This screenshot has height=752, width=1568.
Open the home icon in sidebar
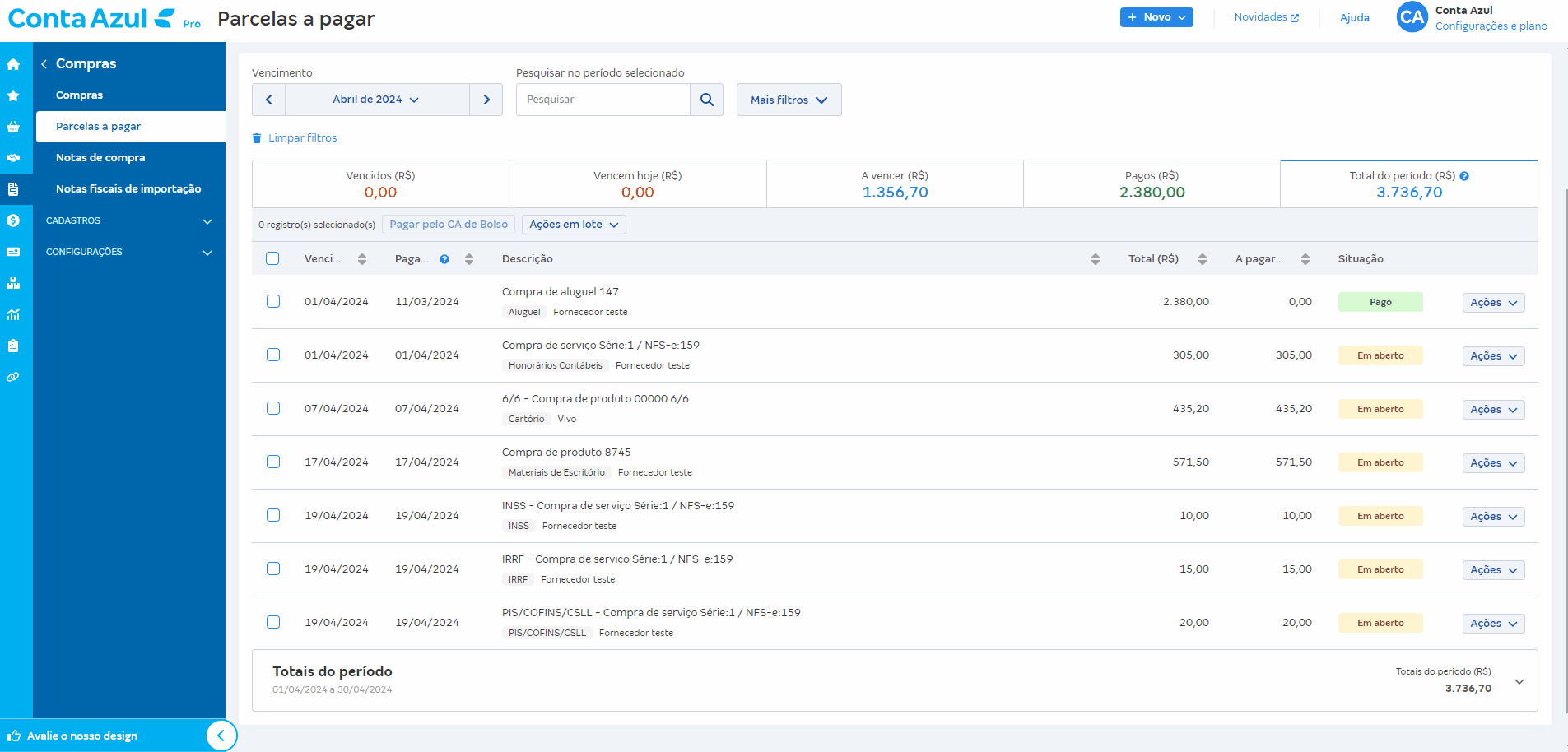13,64
